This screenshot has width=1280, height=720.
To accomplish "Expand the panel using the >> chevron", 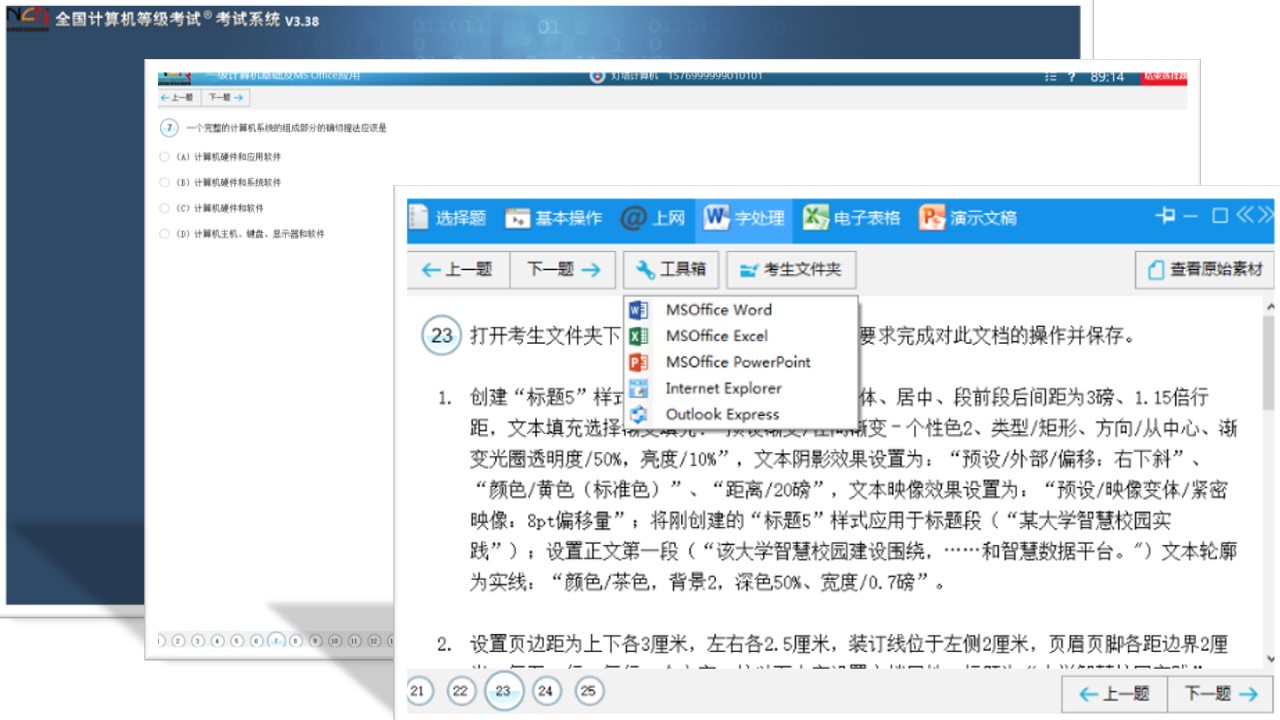I will point(1266,216).
